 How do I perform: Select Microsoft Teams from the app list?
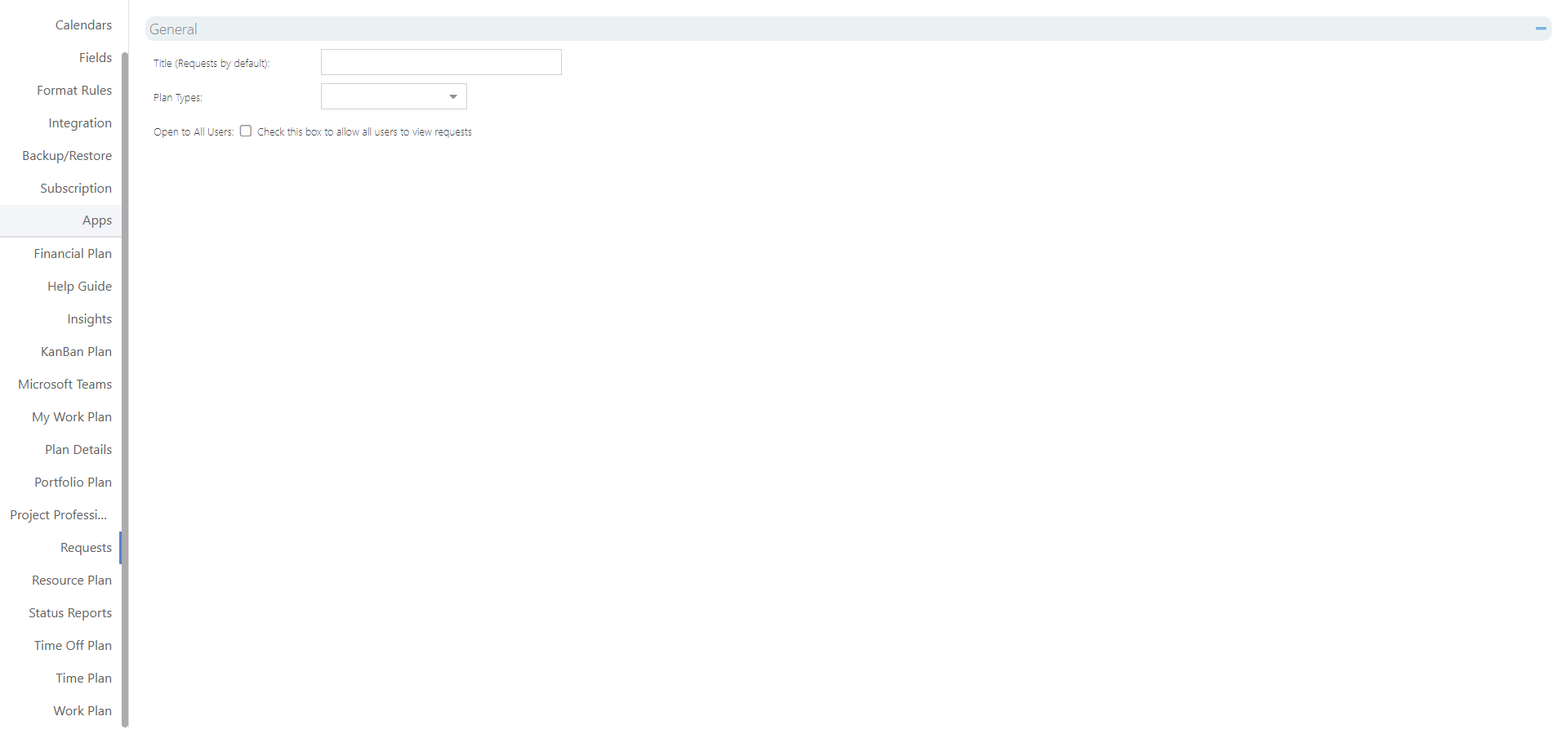click(x=65, y=384)
